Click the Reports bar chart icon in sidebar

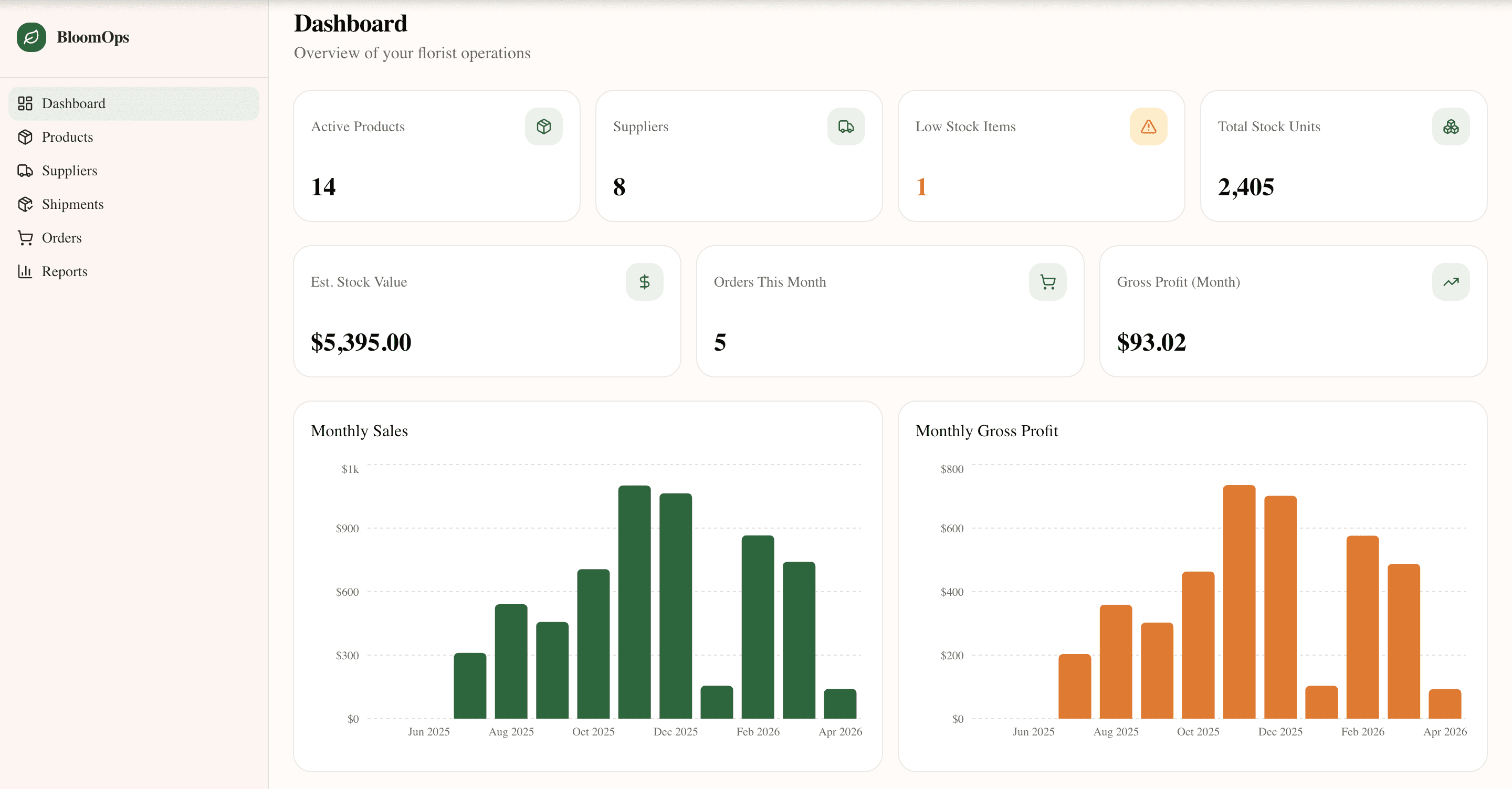tap(25, 271)
